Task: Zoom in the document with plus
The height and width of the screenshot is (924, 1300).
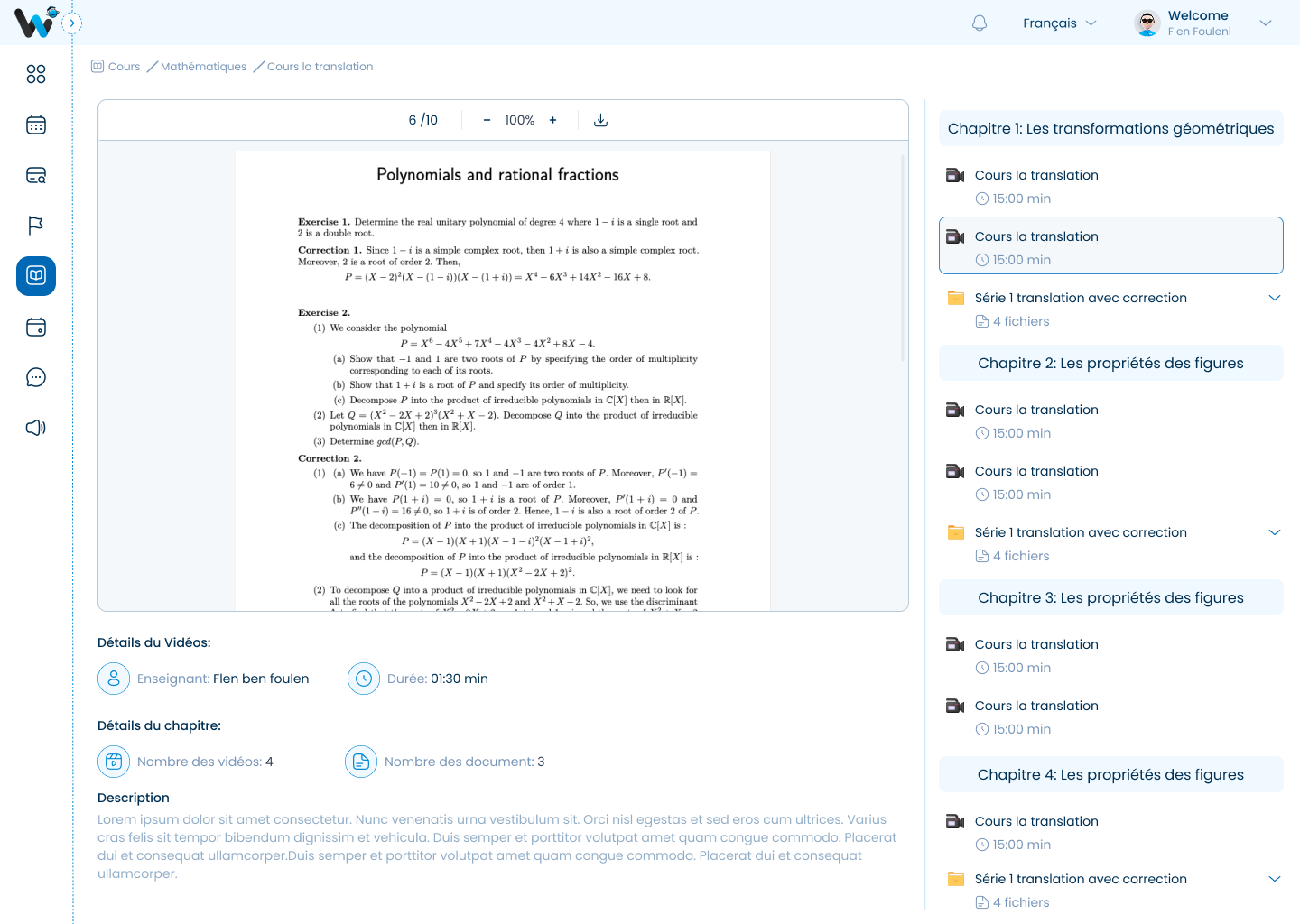Action: coord(552,120)
